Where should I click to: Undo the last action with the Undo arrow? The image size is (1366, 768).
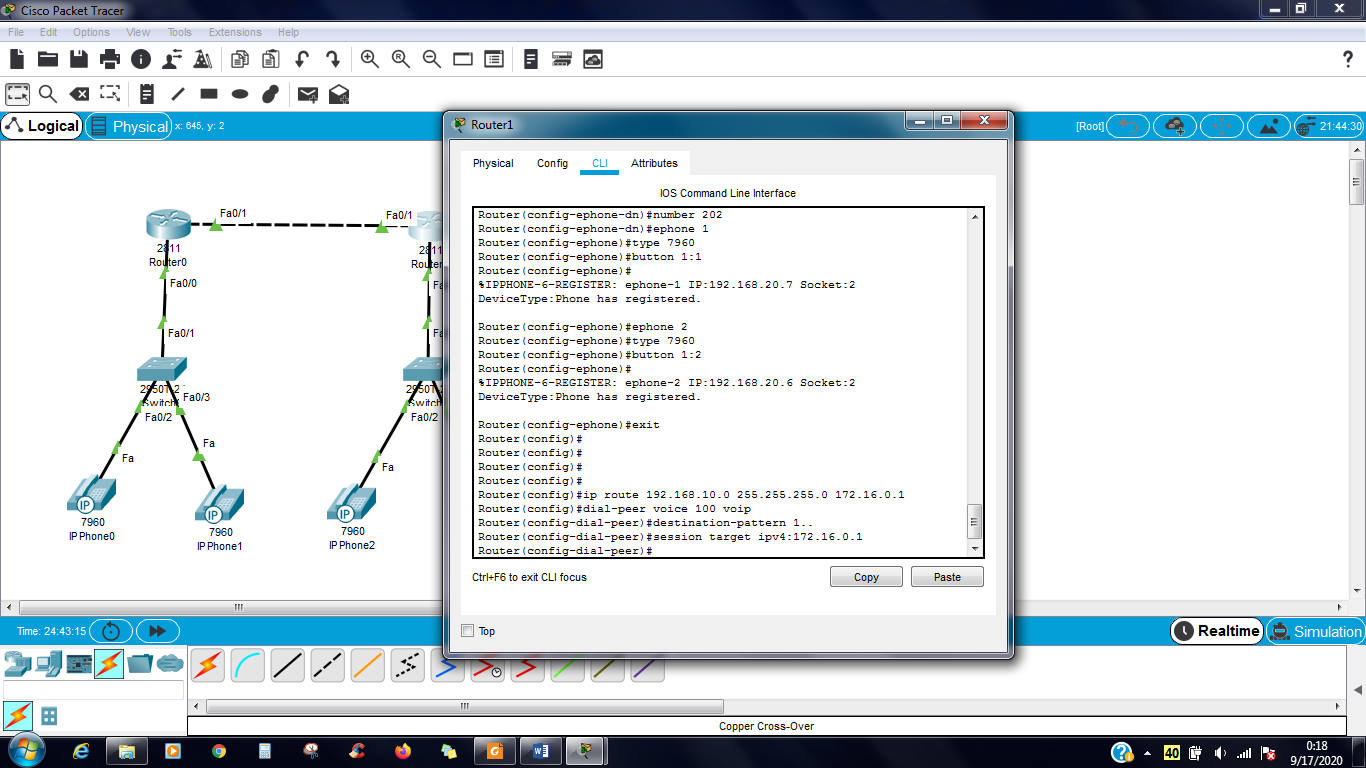tap(302, 59)
